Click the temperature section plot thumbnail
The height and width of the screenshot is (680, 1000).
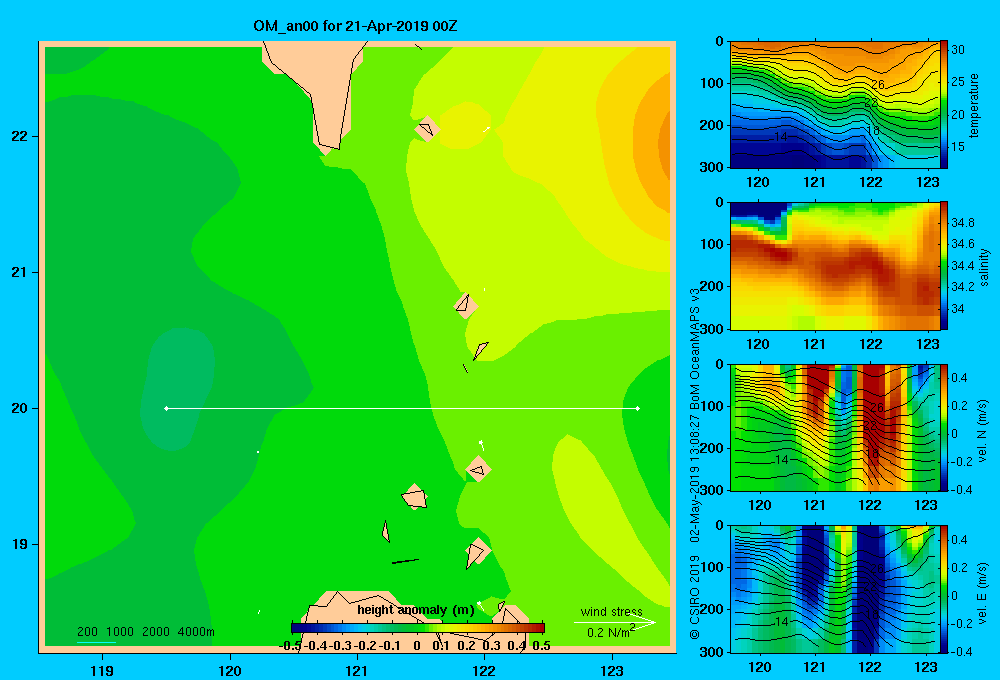[x=834, y=105]
